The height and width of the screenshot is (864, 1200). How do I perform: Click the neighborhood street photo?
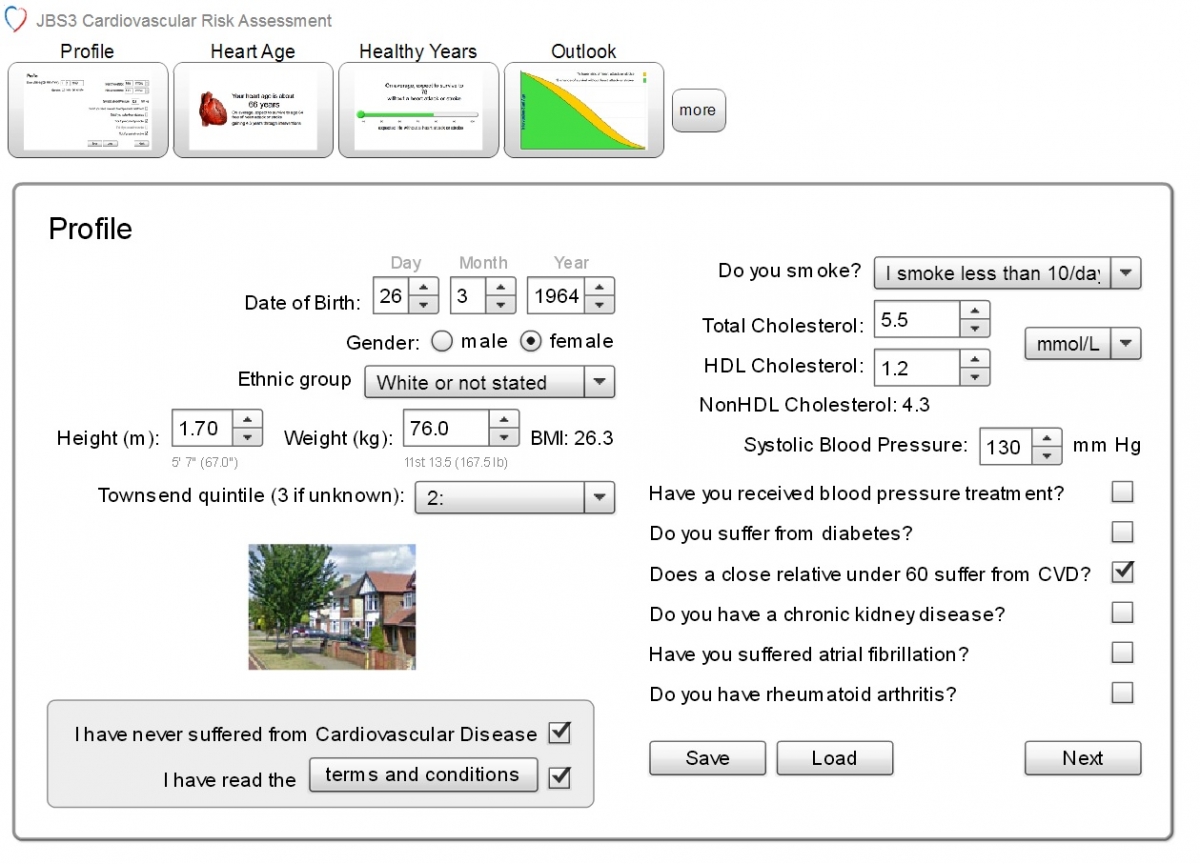tap(331, 604)
